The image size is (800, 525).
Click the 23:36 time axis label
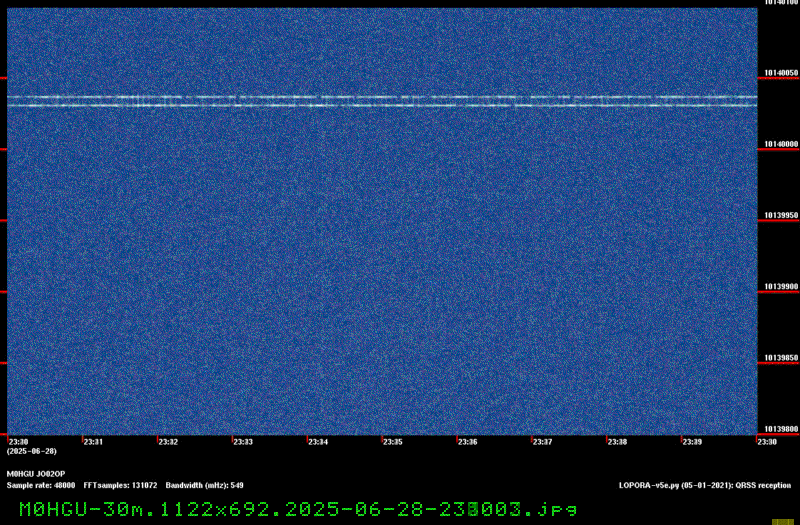pyautogui.click(x=468, y=442)
